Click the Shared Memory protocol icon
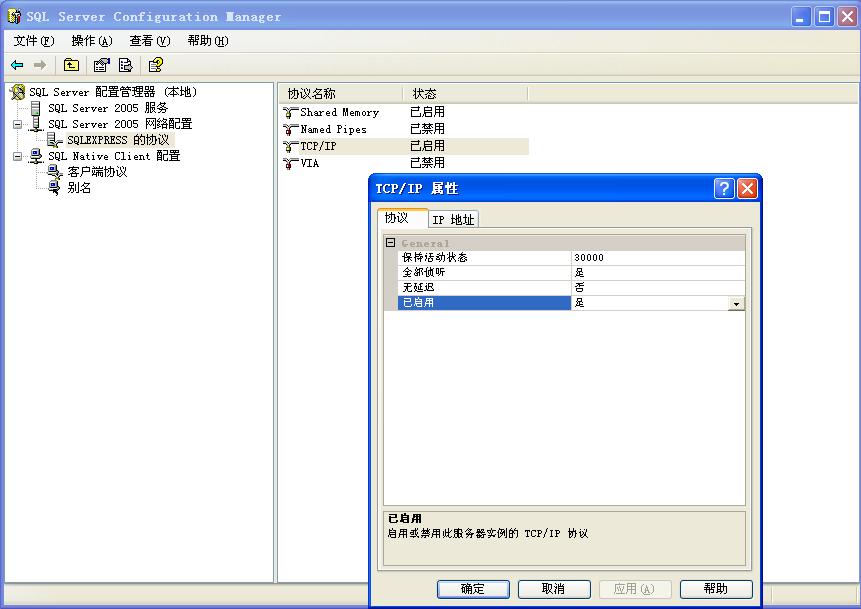861x609 pixels. [290, 113]
